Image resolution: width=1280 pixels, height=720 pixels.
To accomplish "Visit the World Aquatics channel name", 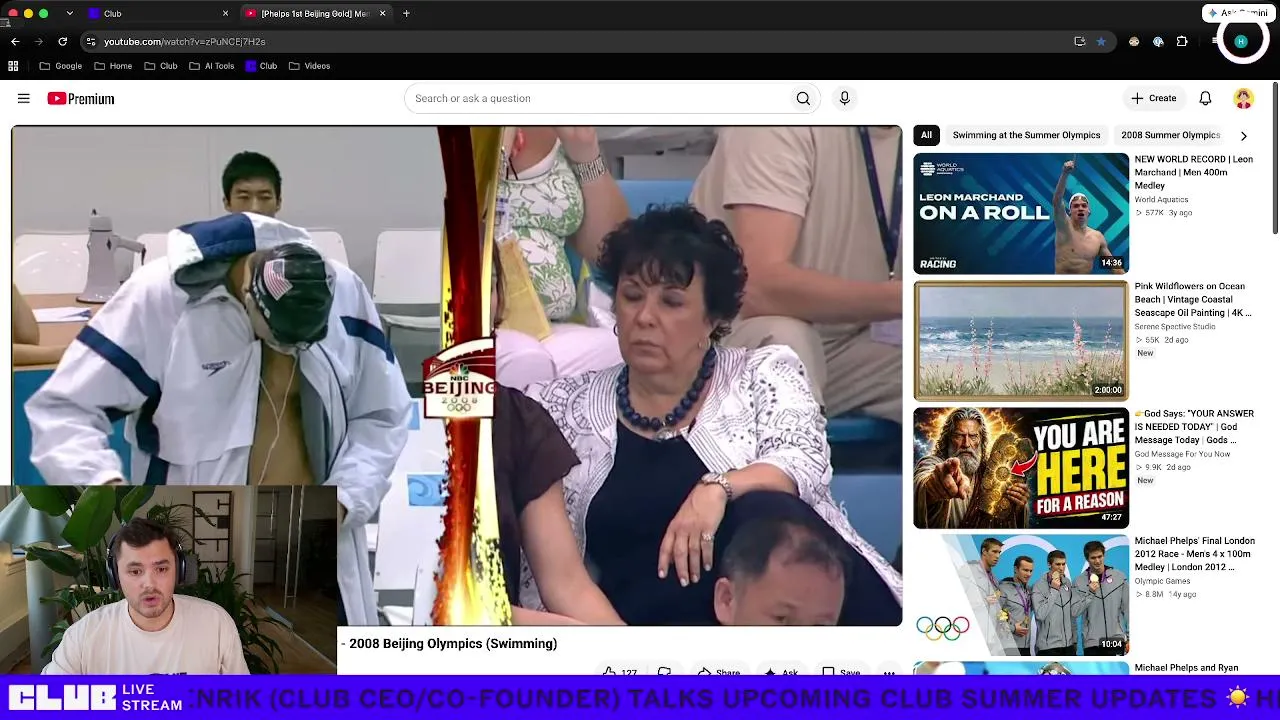I will coord(1161,199).
